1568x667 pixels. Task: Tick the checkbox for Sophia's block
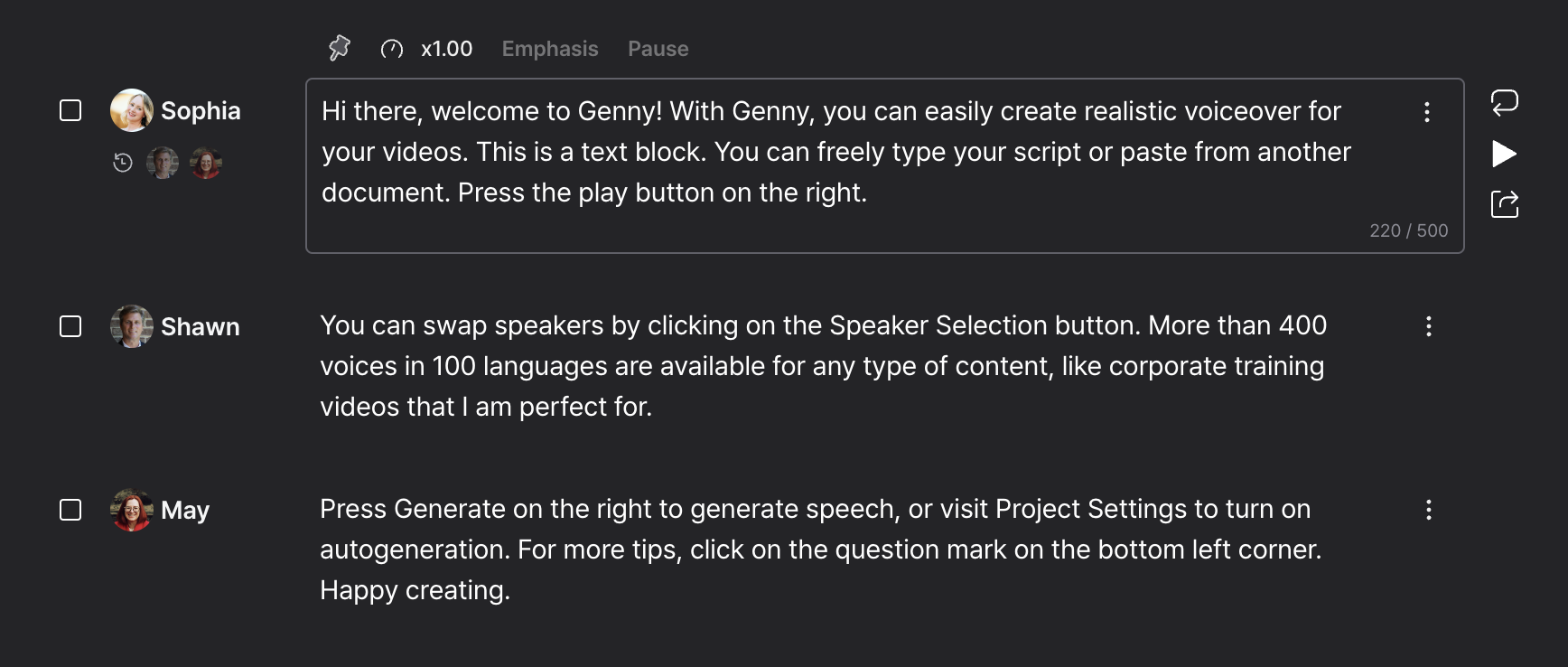tap(70, 110)
